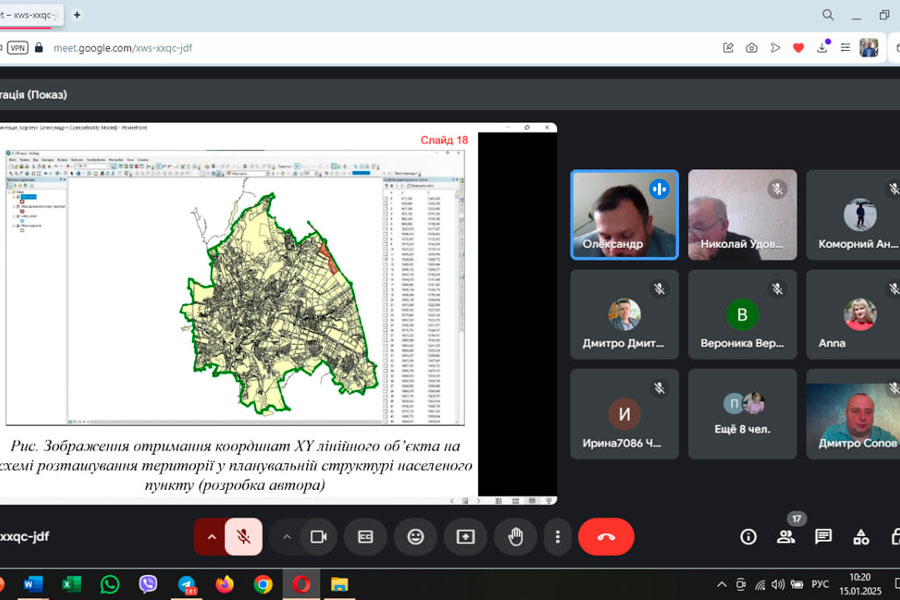Open Opera easy setup sliders icon
This screenshot has height=600, width=900.
[845, 48]
